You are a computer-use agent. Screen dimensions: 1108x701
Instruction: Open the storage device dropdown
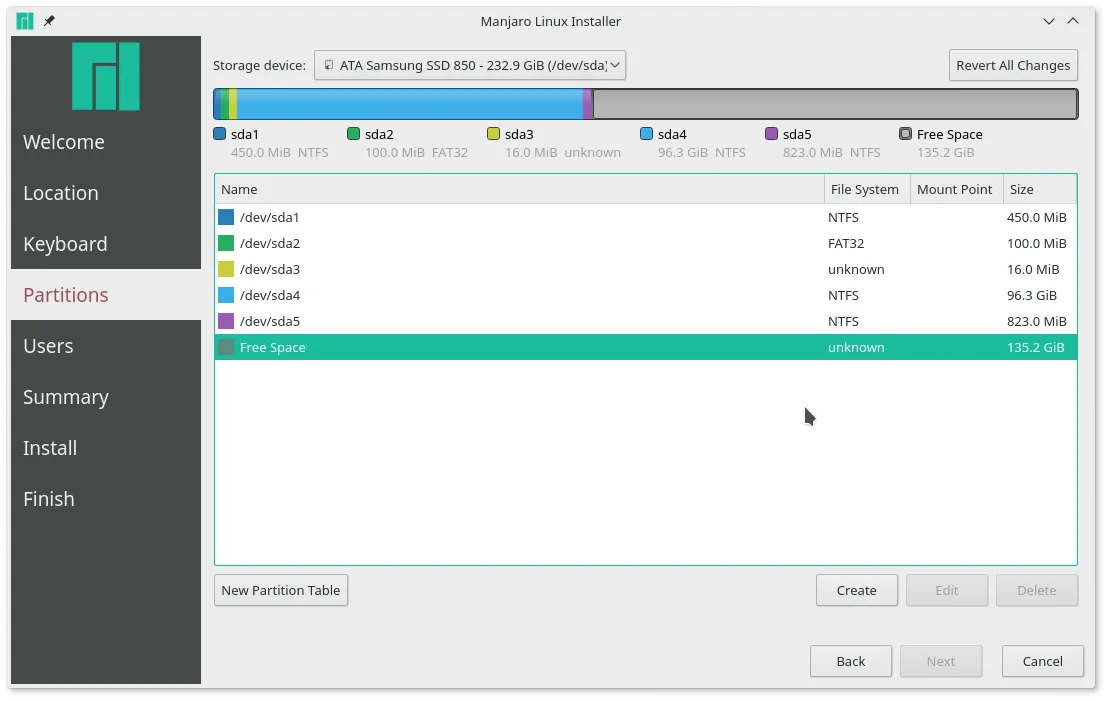[616, 65]
